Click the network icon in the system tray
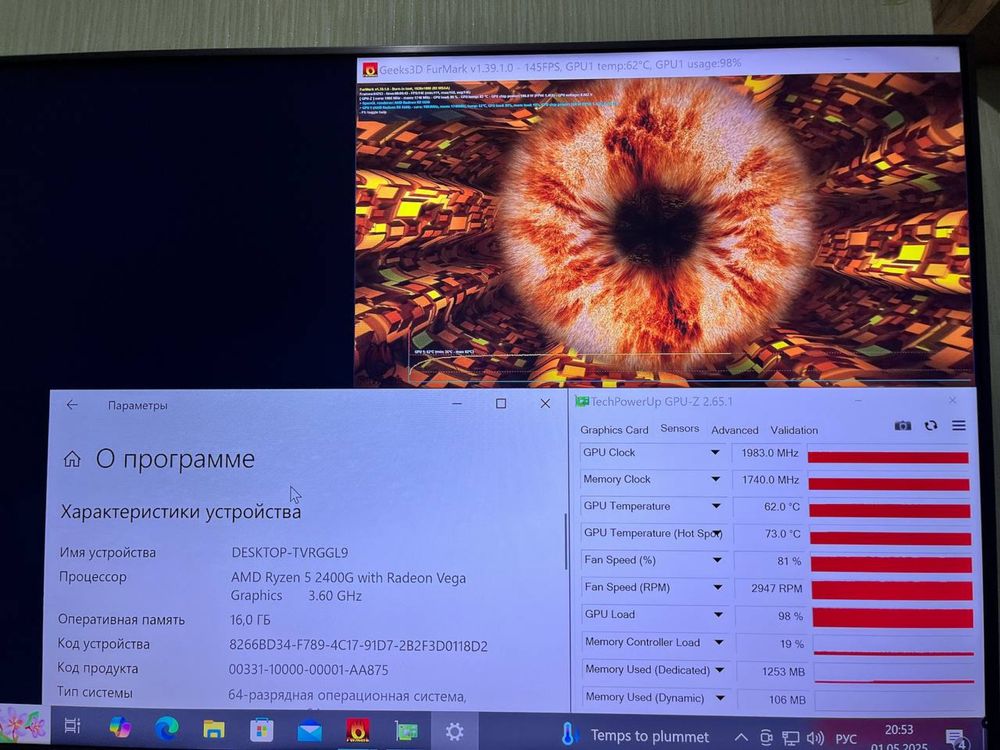 pyautogui.click(x=791, y=739)
